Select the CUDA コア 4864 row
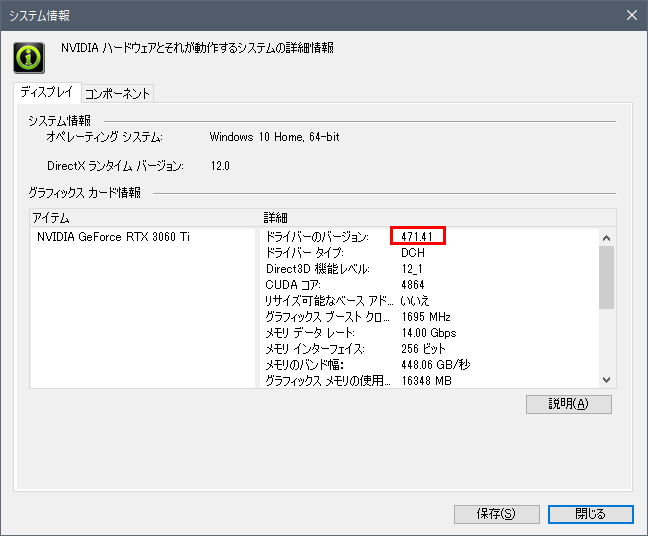 click(430, 285)
